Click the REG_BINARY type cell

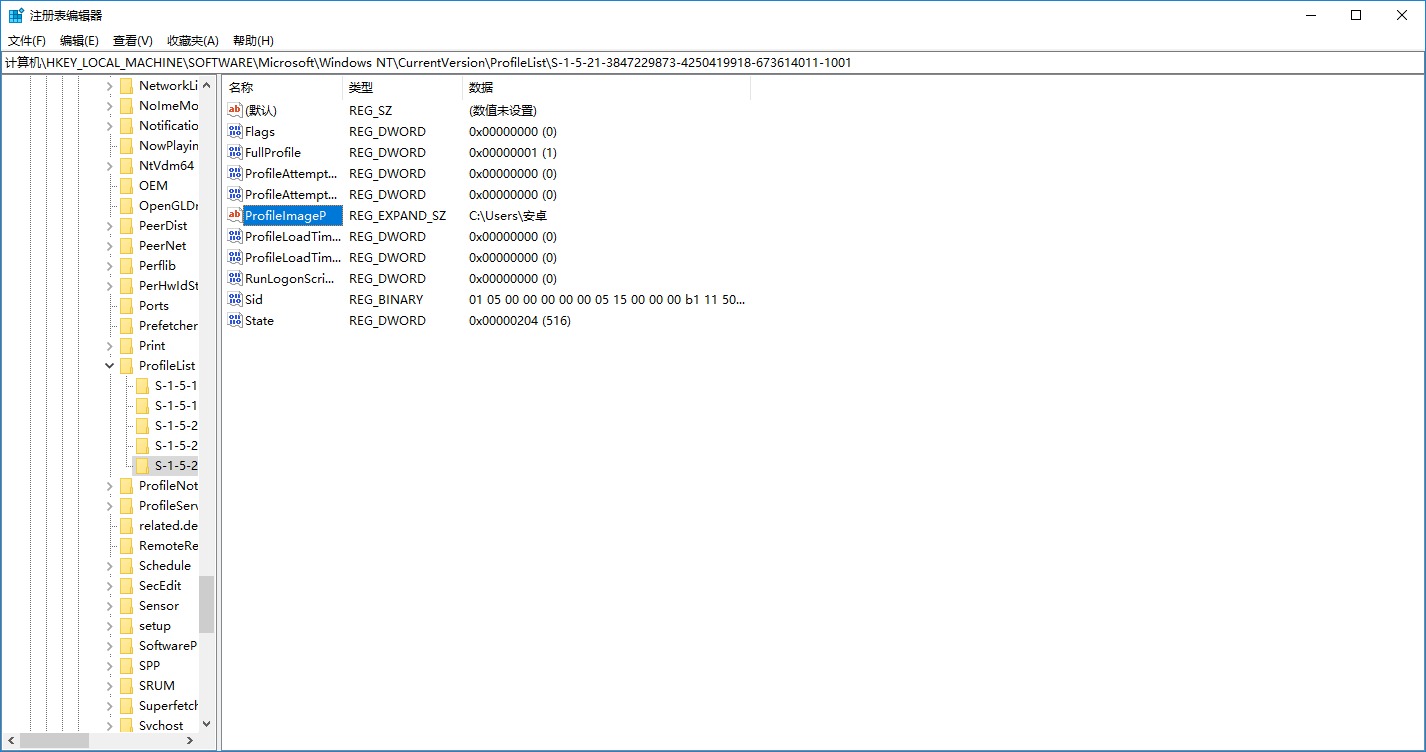click(386, 299)
